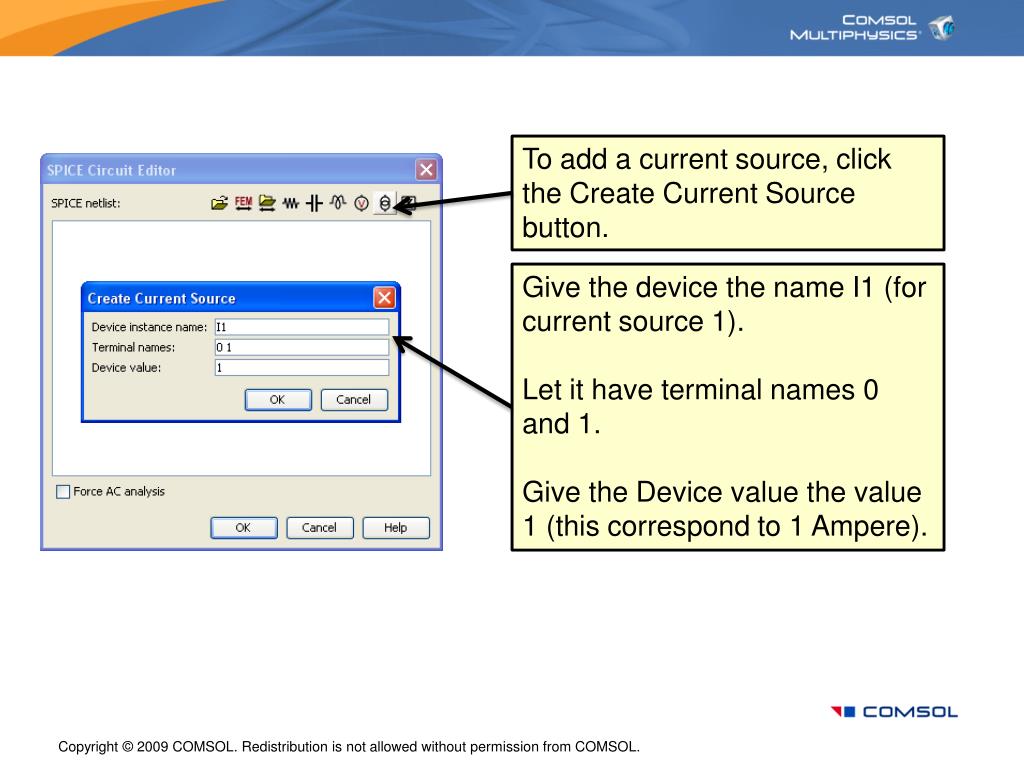1024x768 pixels.
Task: Click the folder icon with double arrow
Action: point(266,203)
